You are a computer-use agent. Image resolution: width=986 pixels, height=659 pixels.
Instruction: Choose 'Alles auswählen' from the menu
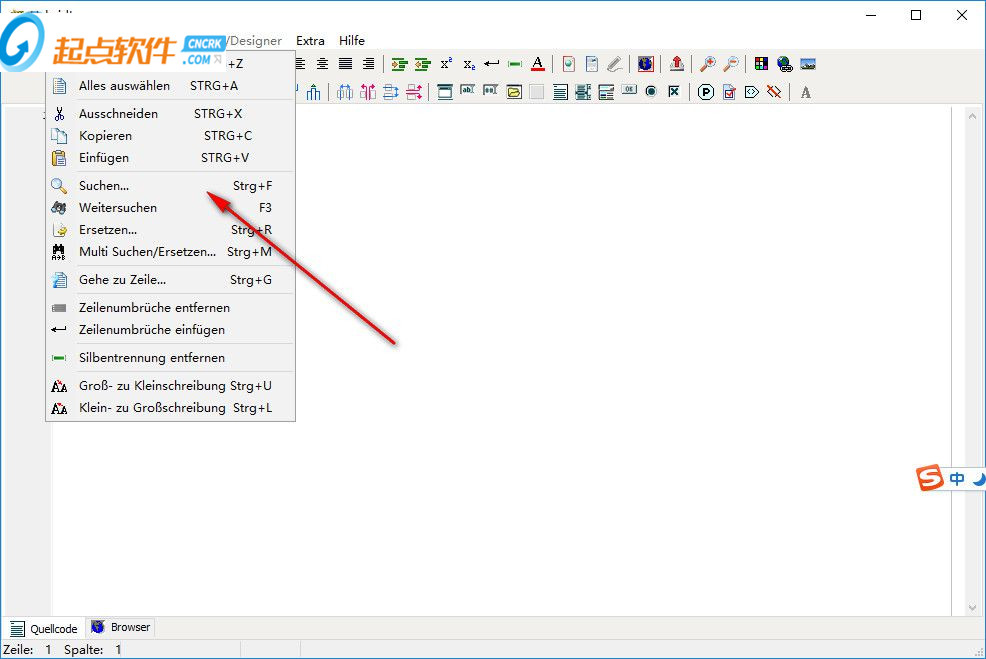[170, 86]
